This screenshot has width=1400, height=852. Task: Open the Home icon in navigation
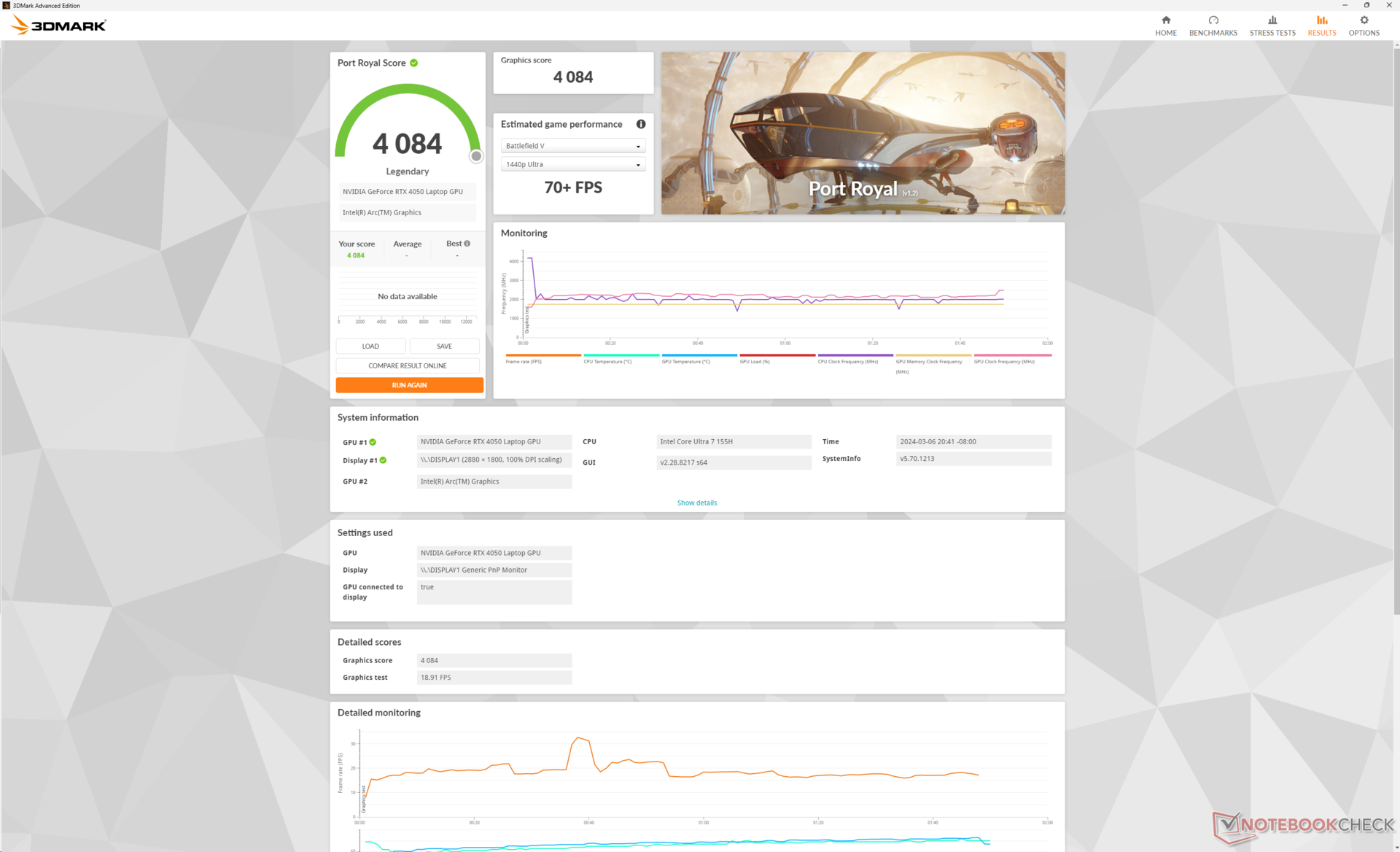pos(1165,20)
